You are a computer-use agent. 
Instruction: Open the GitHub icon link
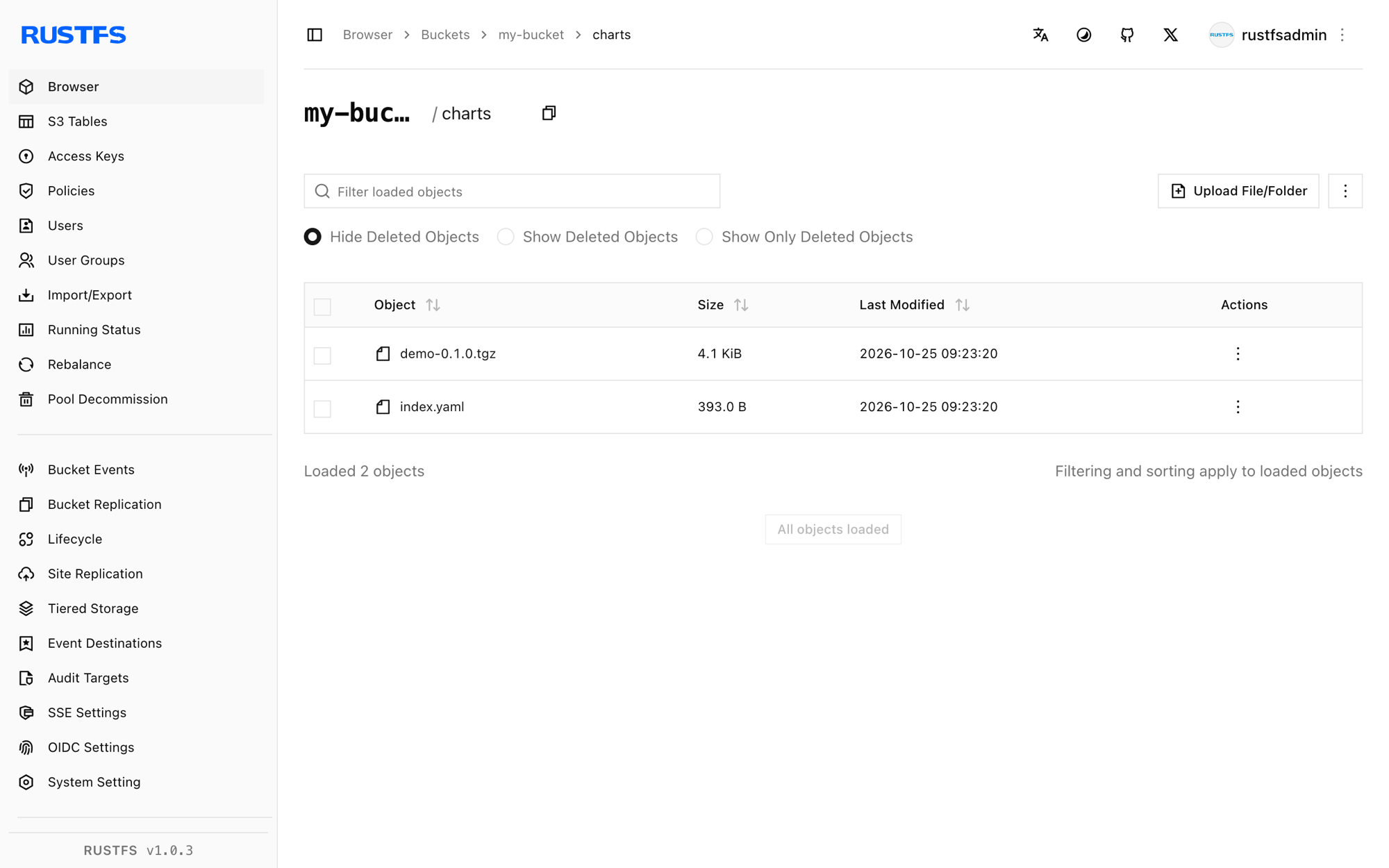(1127, 35)
